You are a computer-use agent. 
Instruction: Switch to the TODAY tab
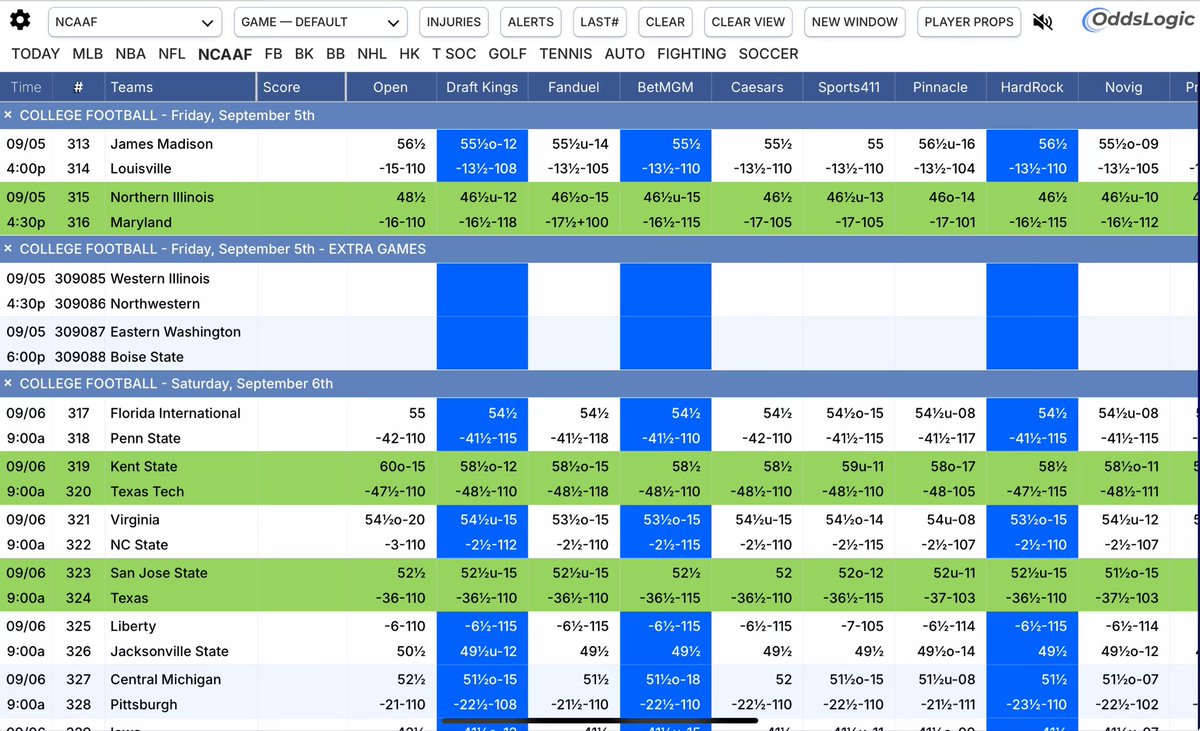click(36, 54)
